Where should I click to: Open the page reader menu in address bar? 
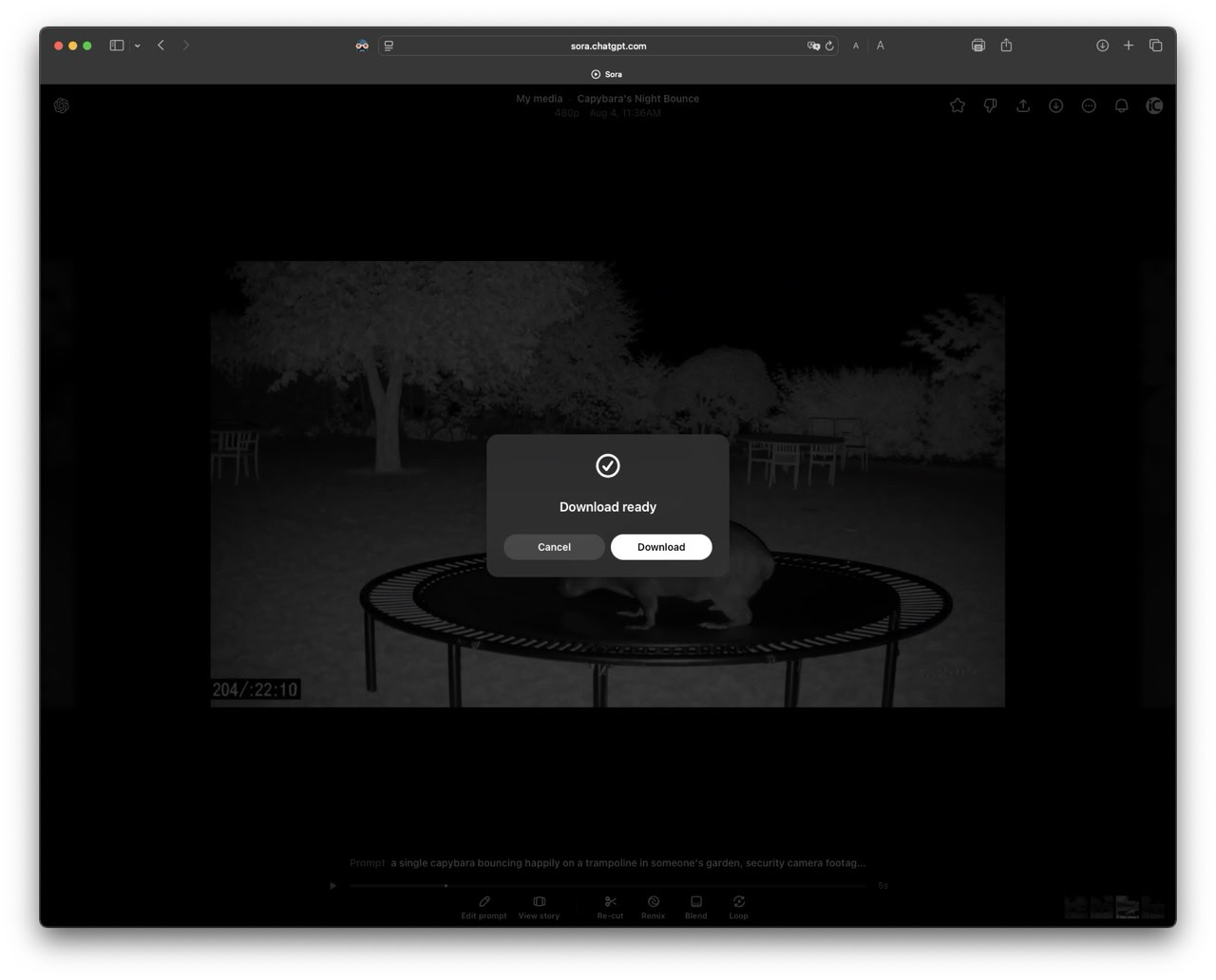click(389, 46)
